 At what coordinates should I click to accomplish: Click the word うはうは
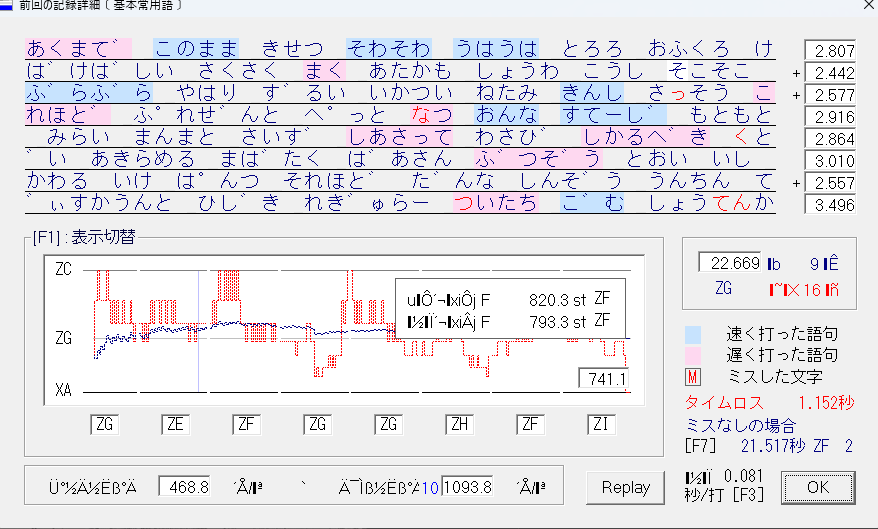tap(496, 49)
